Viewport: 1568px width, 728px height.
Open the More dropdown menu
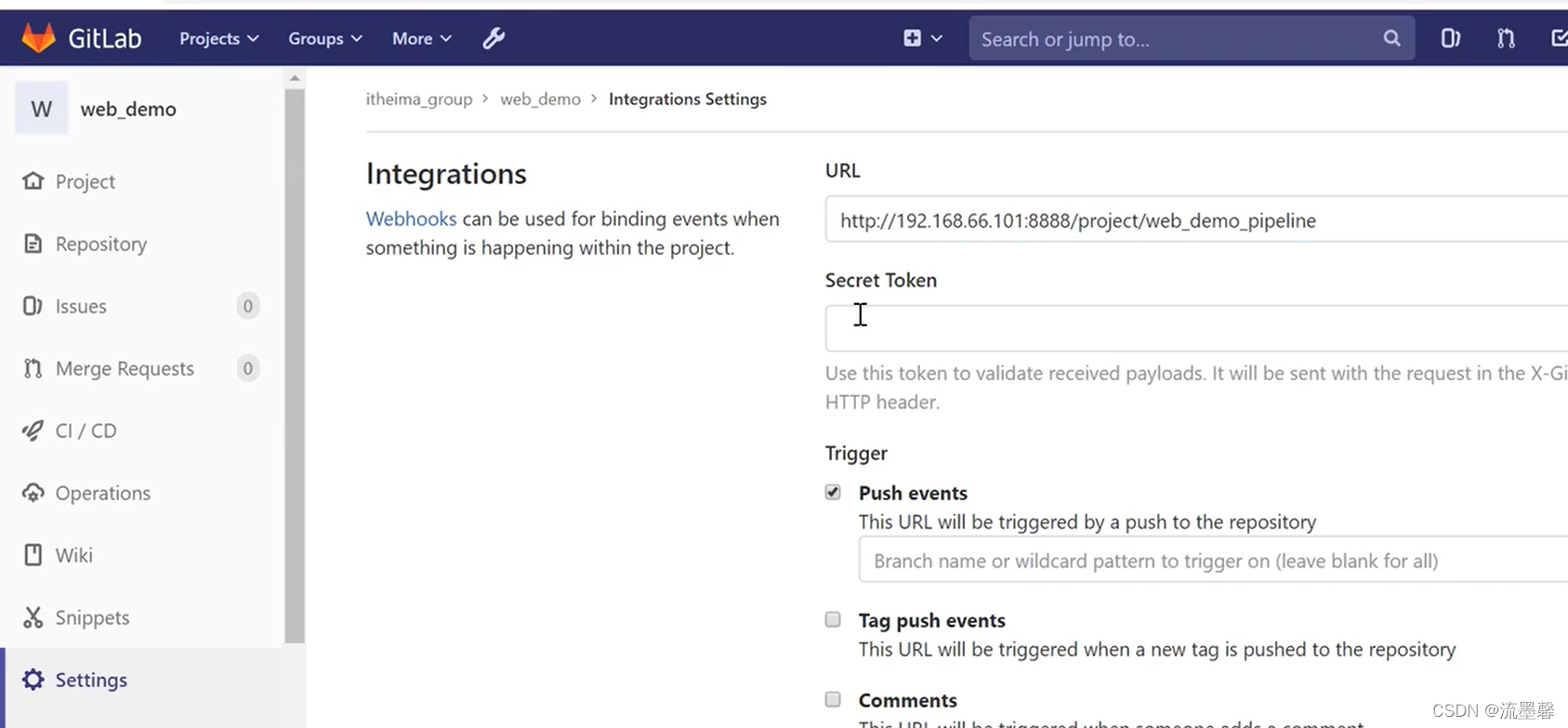422,38
